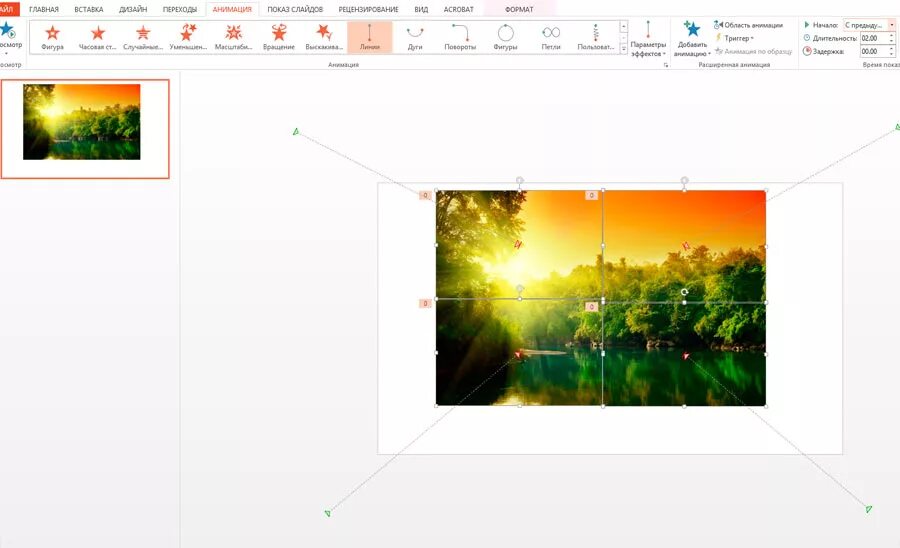Click the Задержка delay field
The height and width of the screenshot is (548, 900).
(874, 52)
